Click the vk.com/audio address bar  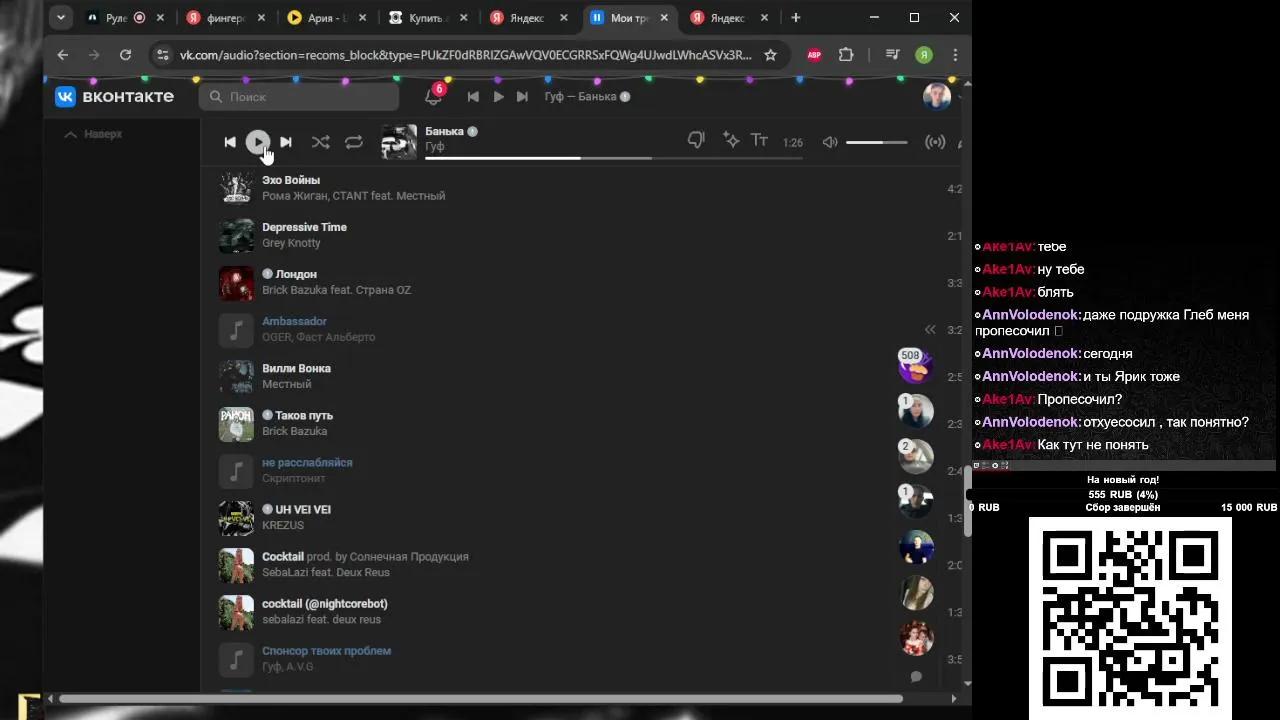click(465, 55)
